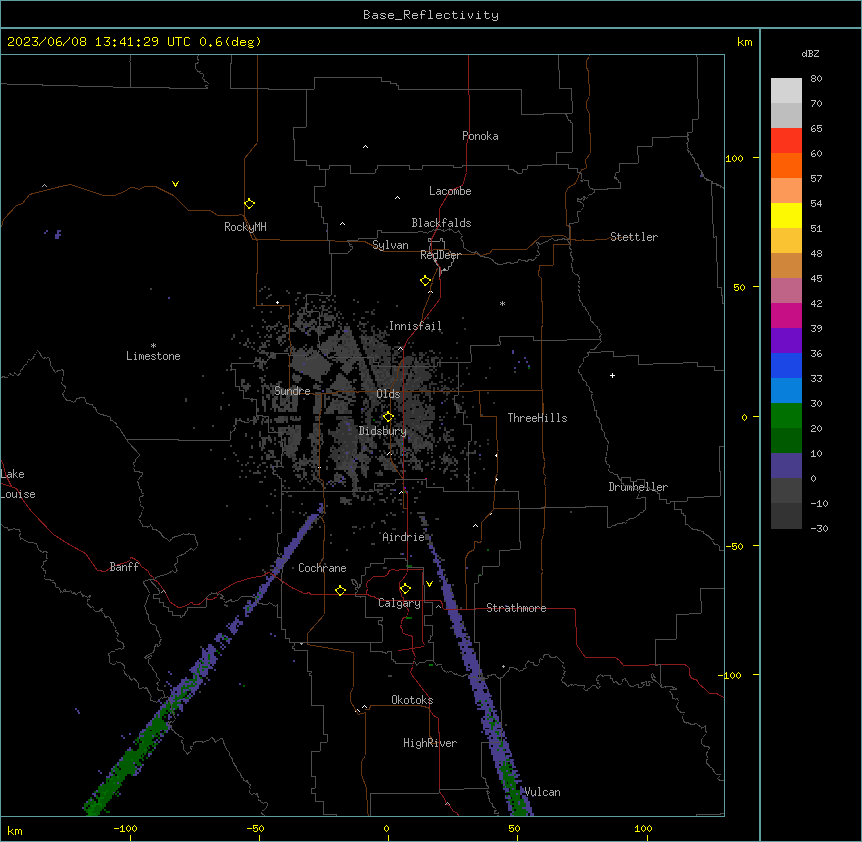Select the Calgary city label
Screen dimensions: 862x842
(399, 603)
